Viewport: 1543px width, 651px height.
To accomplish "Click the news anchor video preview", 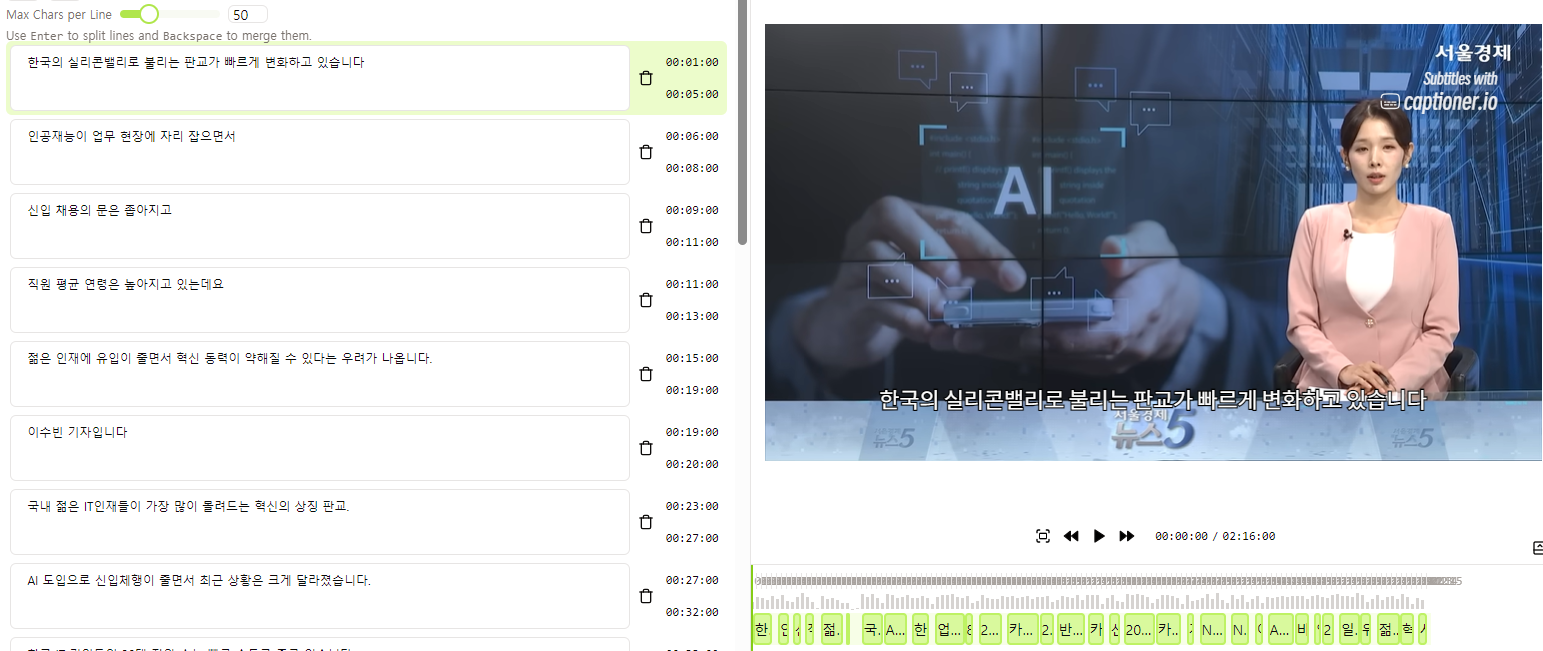I will coord(1153,243).
